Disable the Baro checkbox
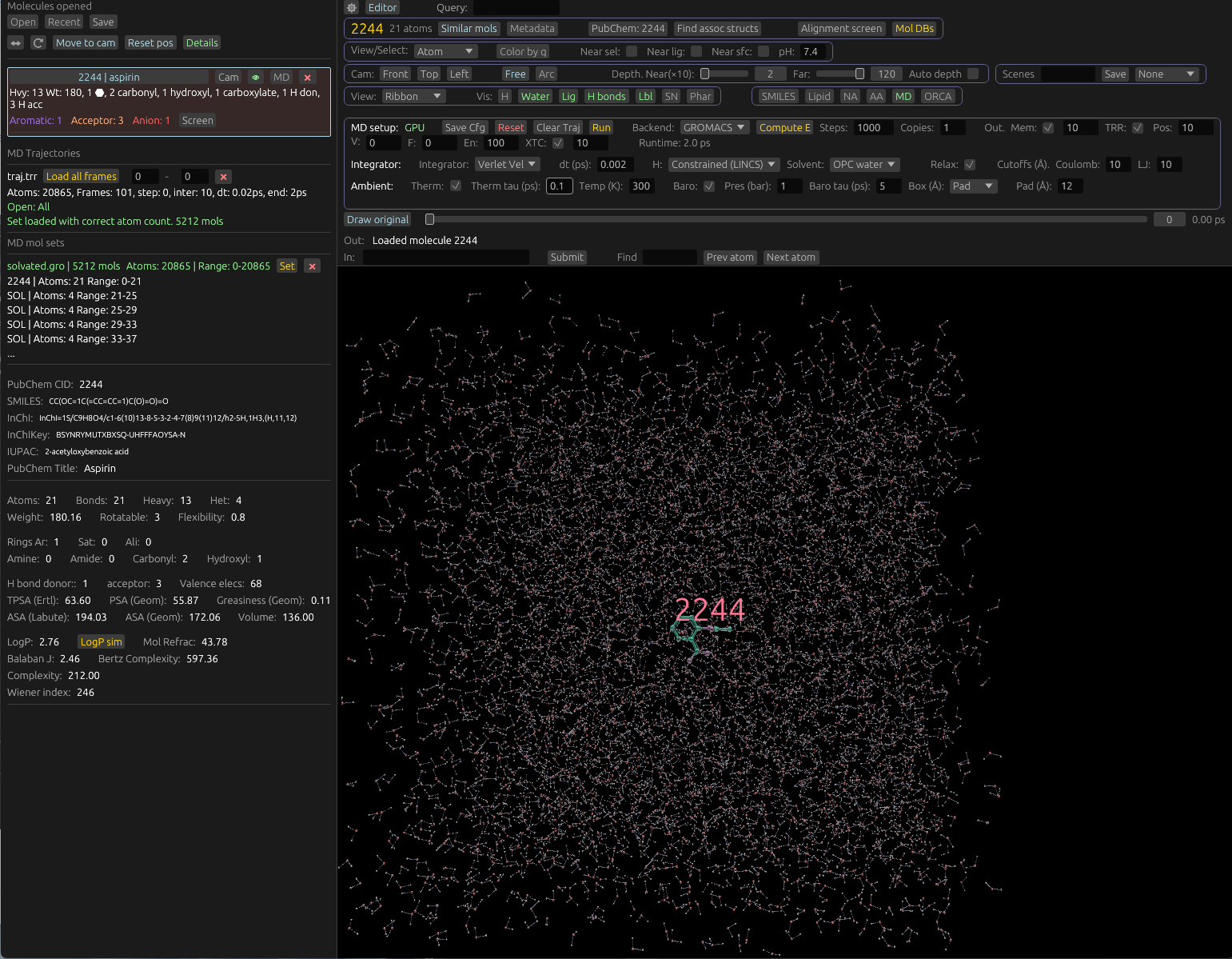 pyautogui.click(x=709, y=186)
